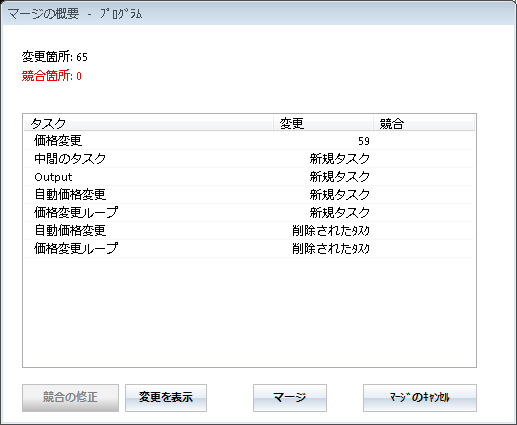Screen dimensions: 517x425
Task: Sort by the 変更 column header
Action: [323, 123]
